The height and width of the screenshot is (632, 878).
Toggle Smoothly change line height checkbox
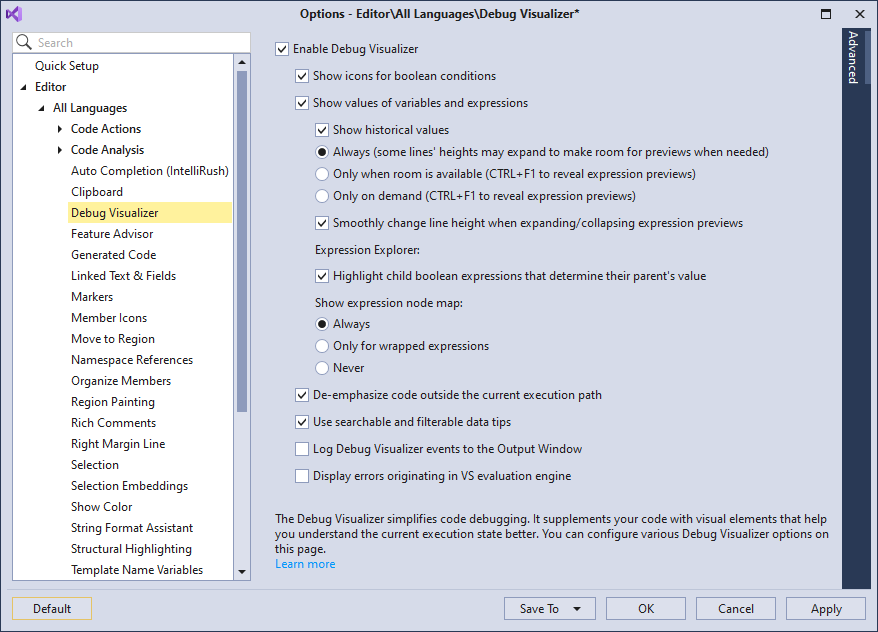(x=322, y=223)
